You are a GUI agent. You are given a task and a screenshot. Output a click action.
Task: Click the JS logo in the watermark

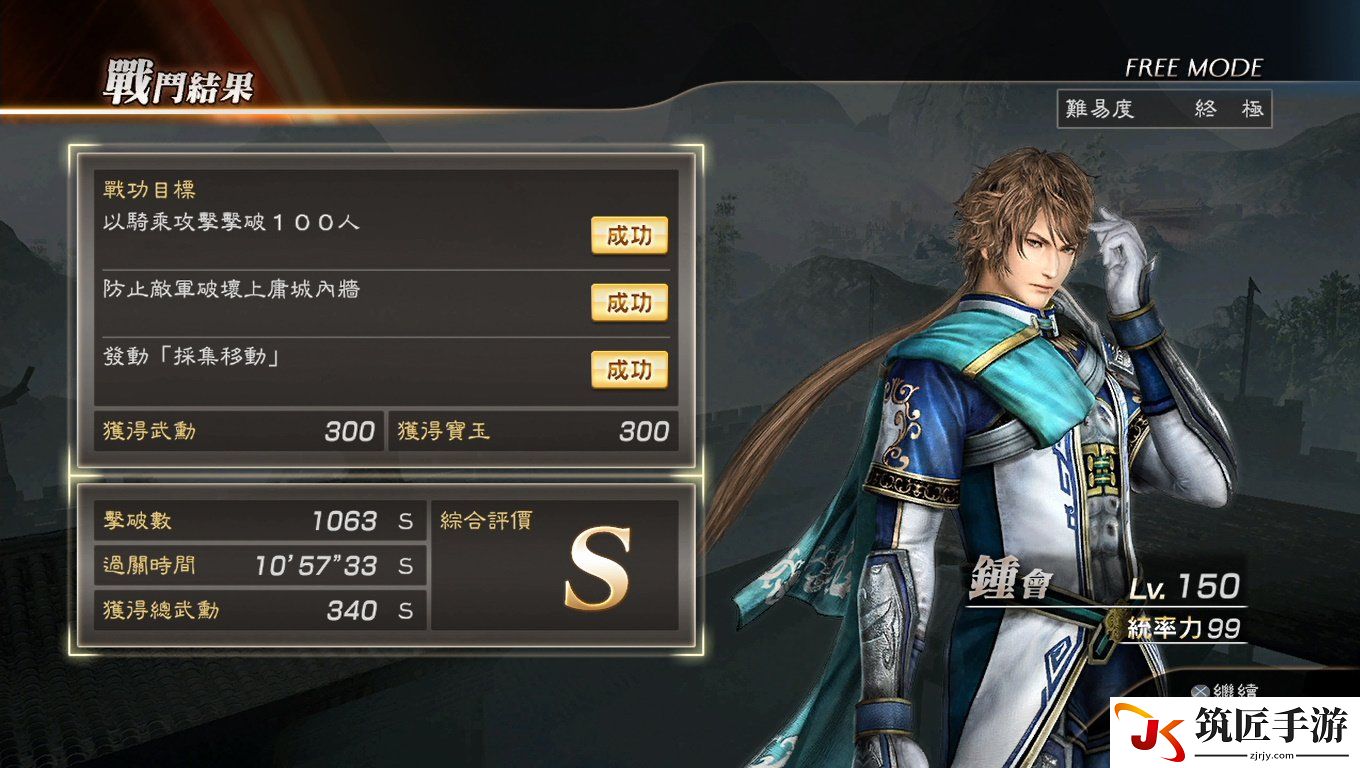coord(1150,732)
